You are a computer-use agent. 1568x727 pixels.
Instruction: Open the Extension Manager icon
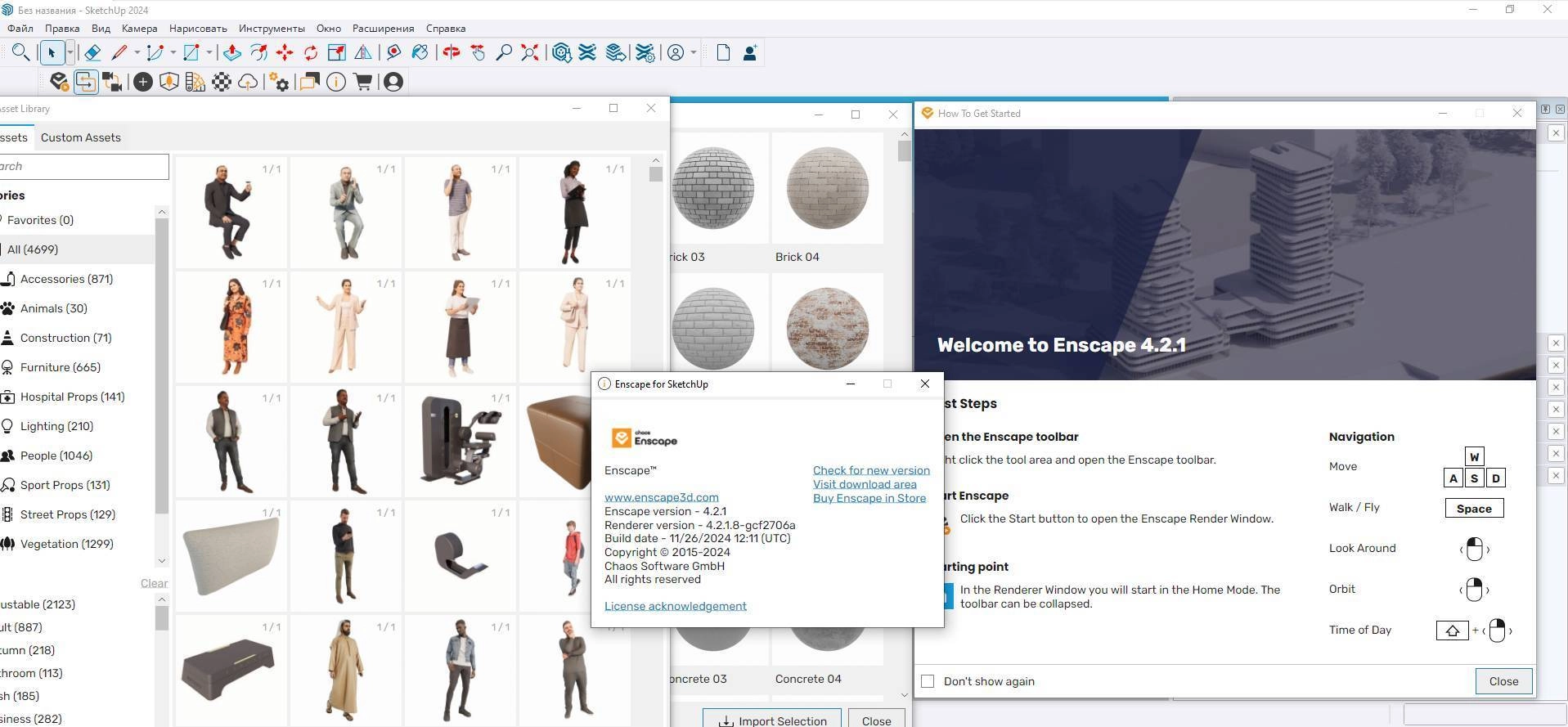click(x=645, y=53)
